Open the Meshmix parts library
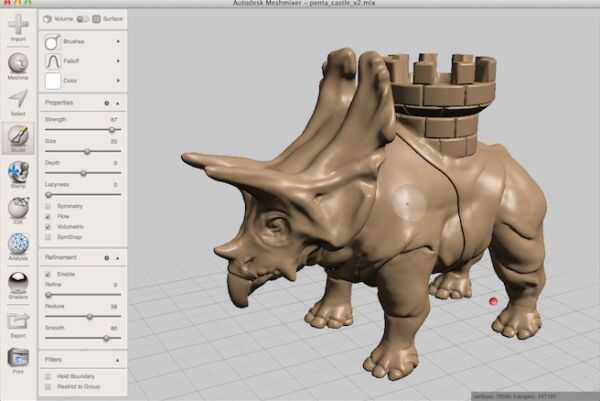 click(18, 66)
